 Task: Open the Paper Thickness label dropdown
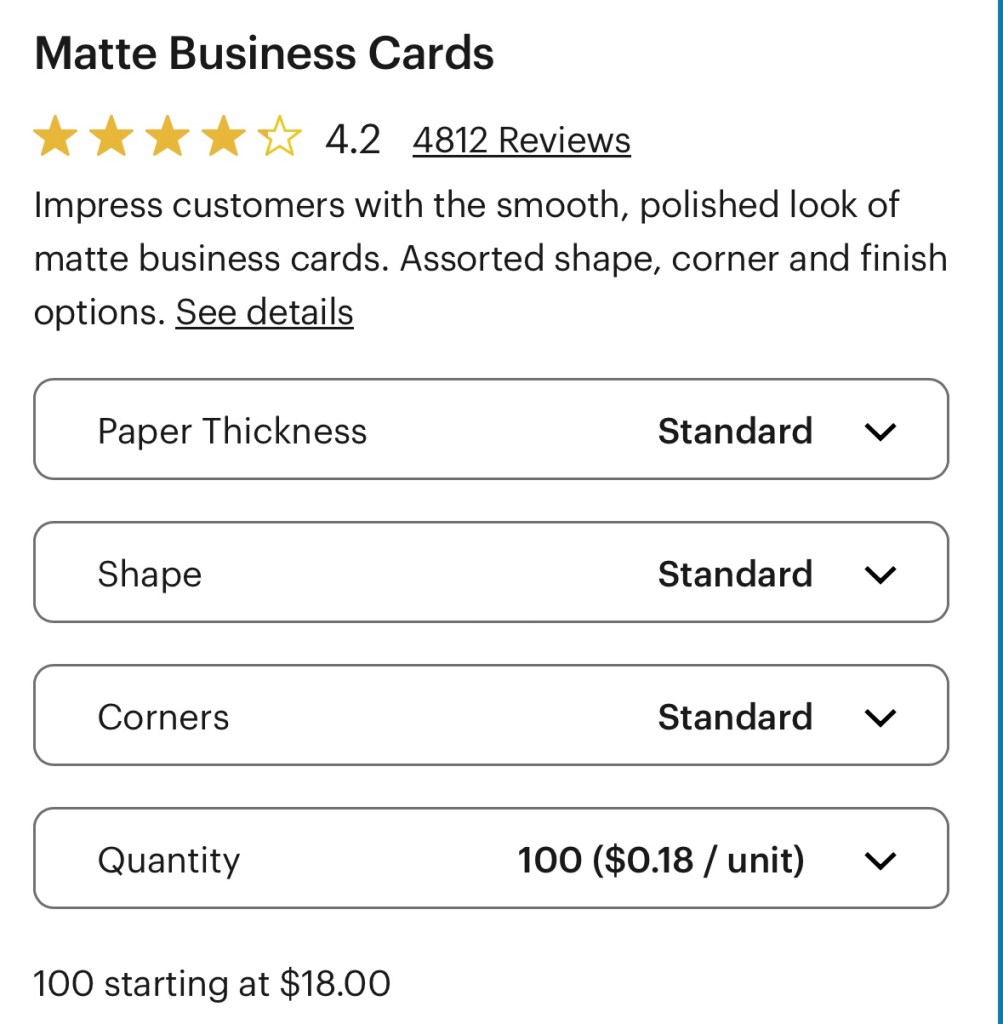coord(232,431)
